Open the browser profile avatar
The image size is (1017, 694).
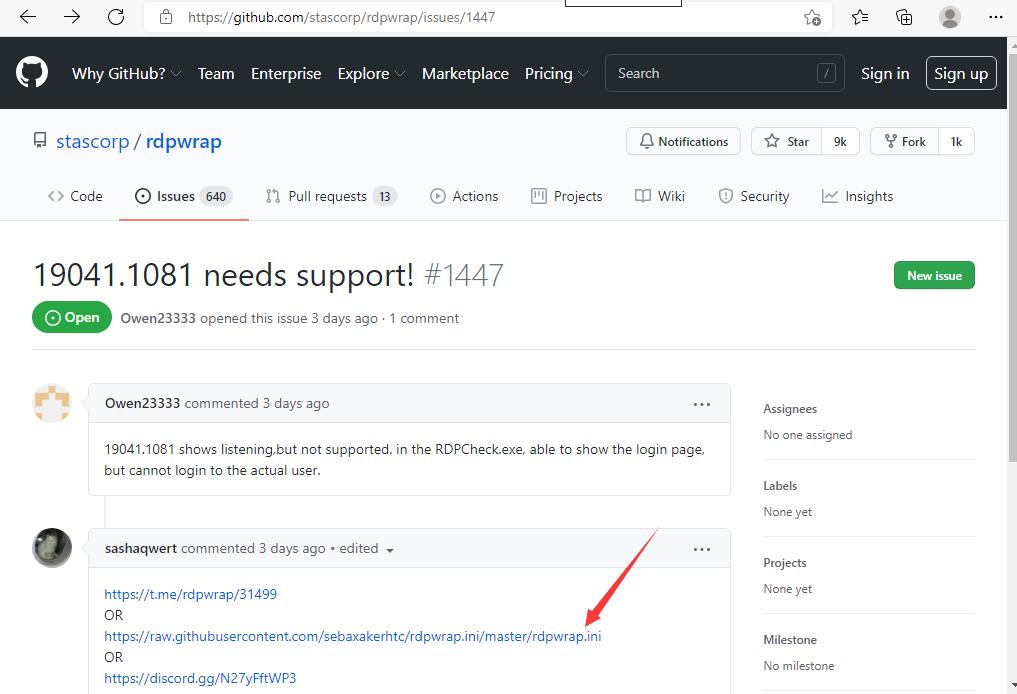pyautogui.click(x=950, y=17)
